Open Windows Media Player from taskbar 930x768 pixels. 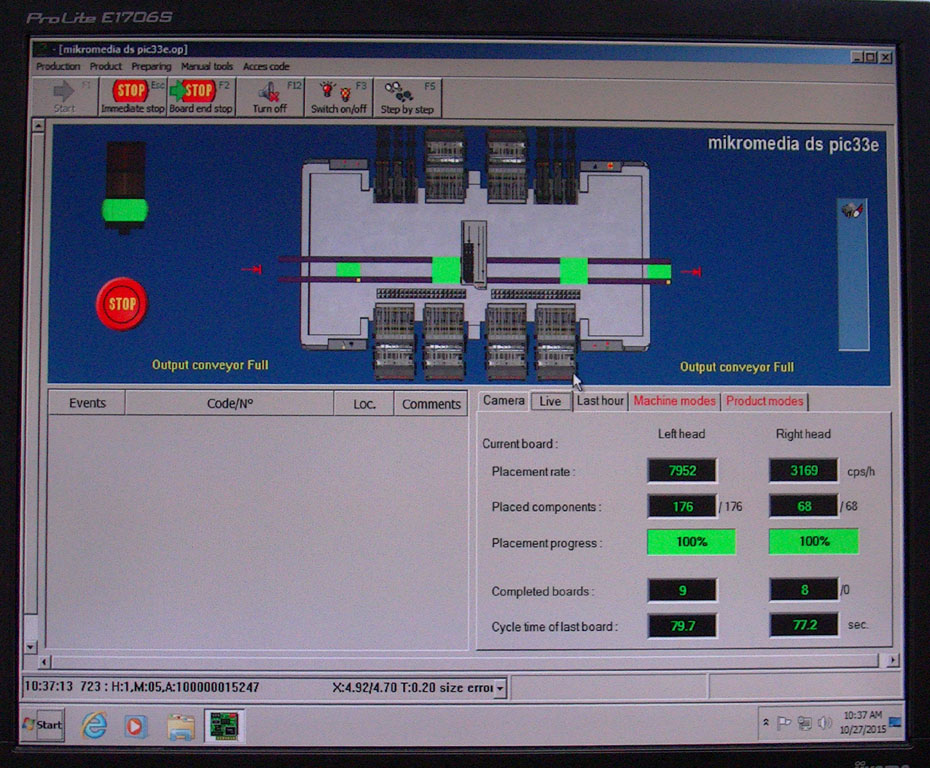point(136,726)
